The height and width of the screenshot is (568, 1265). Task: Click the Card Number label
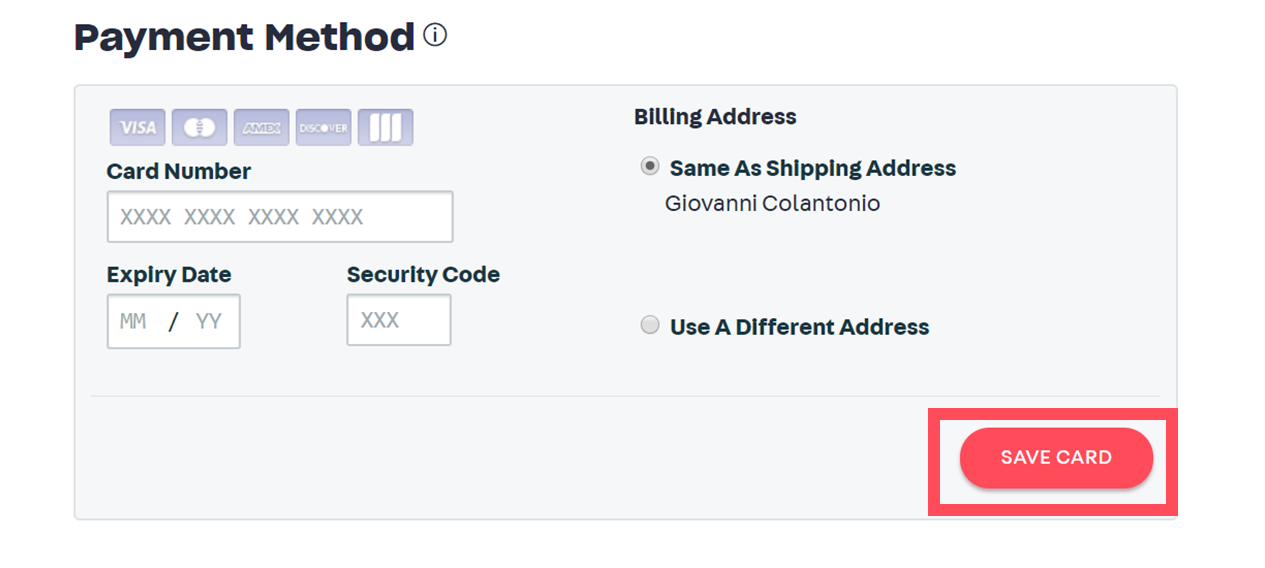[x=179, y=172]
